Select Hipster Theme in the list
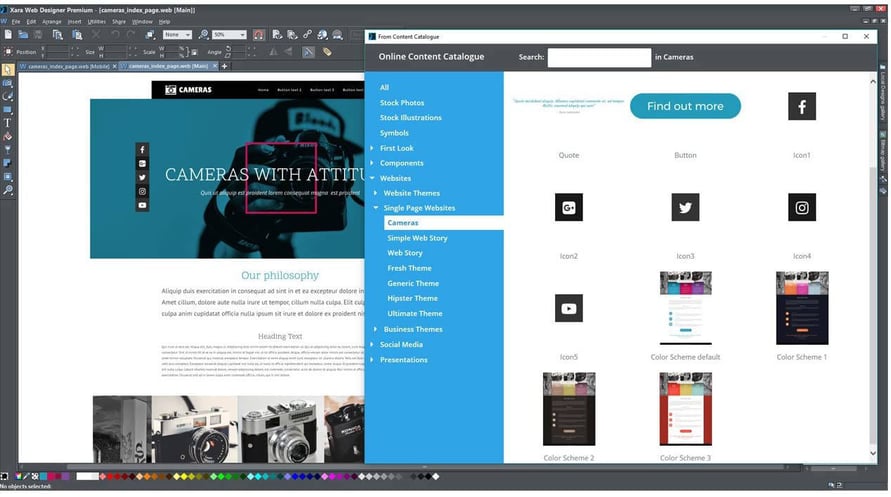This screenshot has height=497, width=891. click(413, 298)
